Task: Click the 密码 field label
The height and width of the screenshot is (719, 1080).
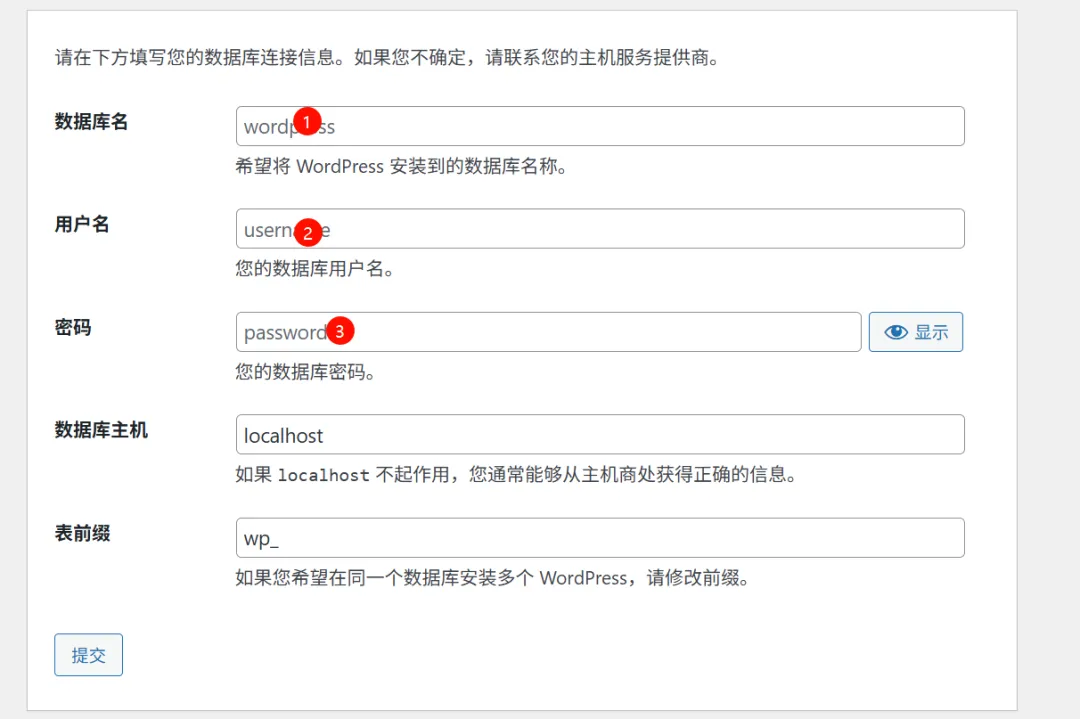Action: (73, 328)
